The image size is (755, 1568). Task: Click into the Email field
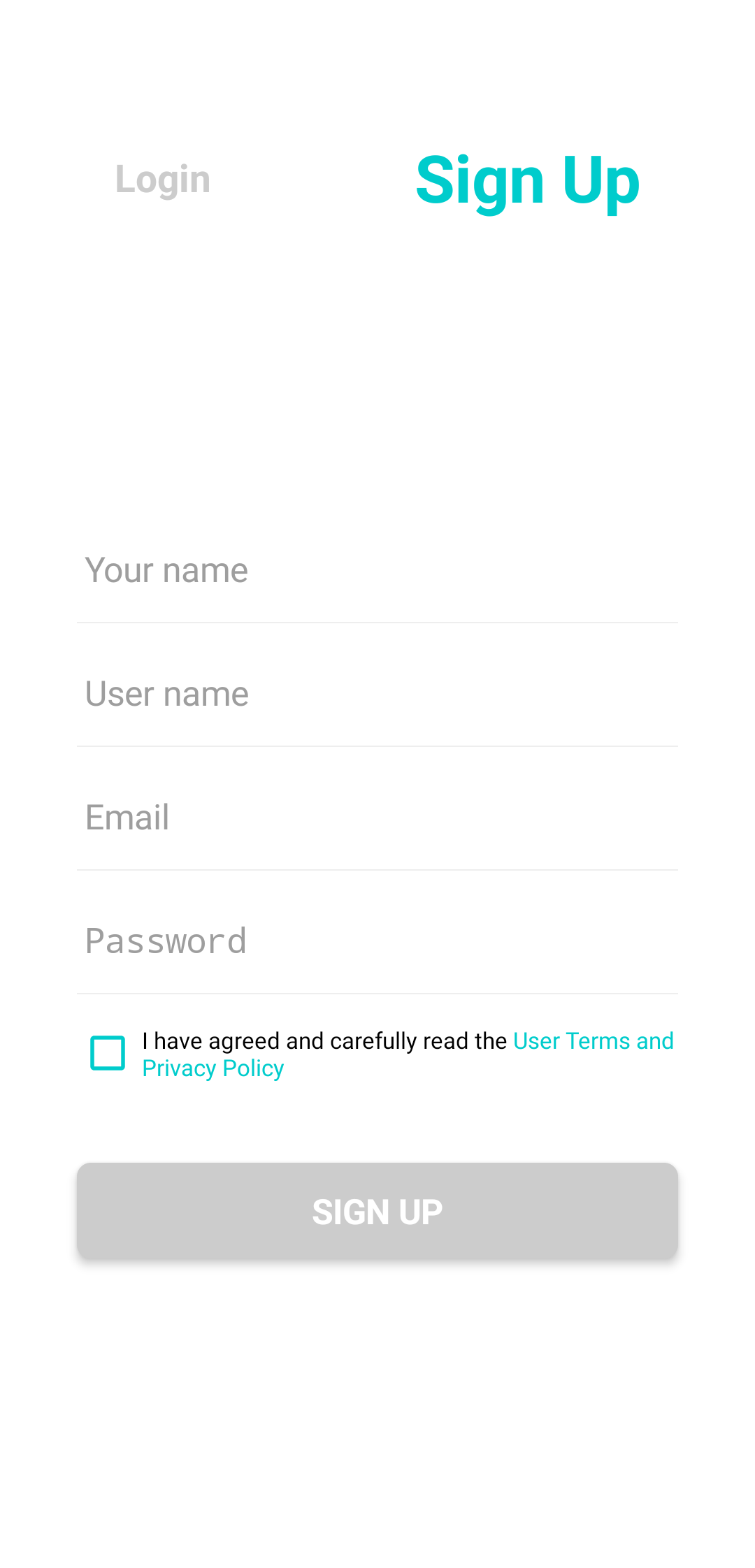377,818
